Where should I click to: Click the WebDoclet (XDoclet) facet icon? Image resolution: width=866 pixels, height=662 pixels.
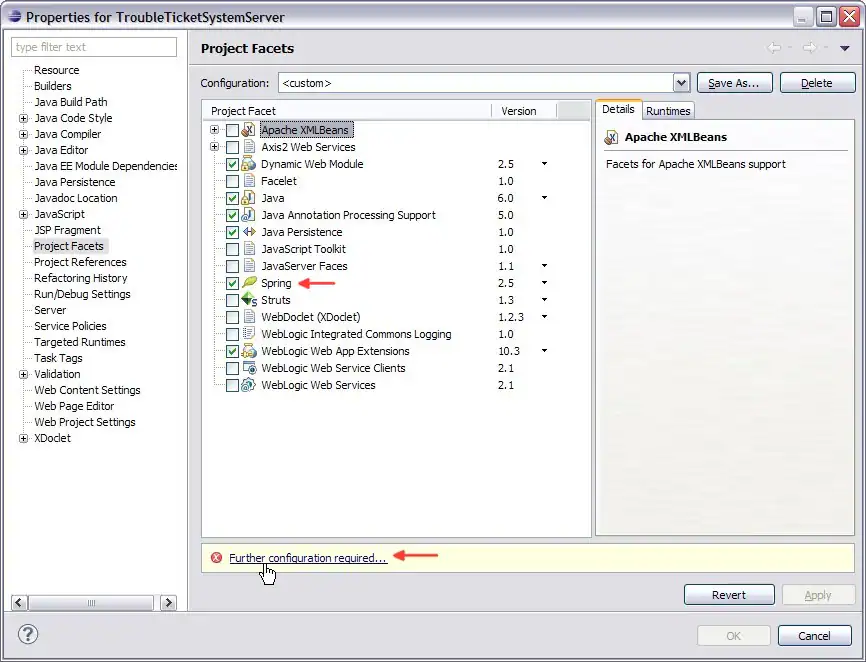[249, 317]
